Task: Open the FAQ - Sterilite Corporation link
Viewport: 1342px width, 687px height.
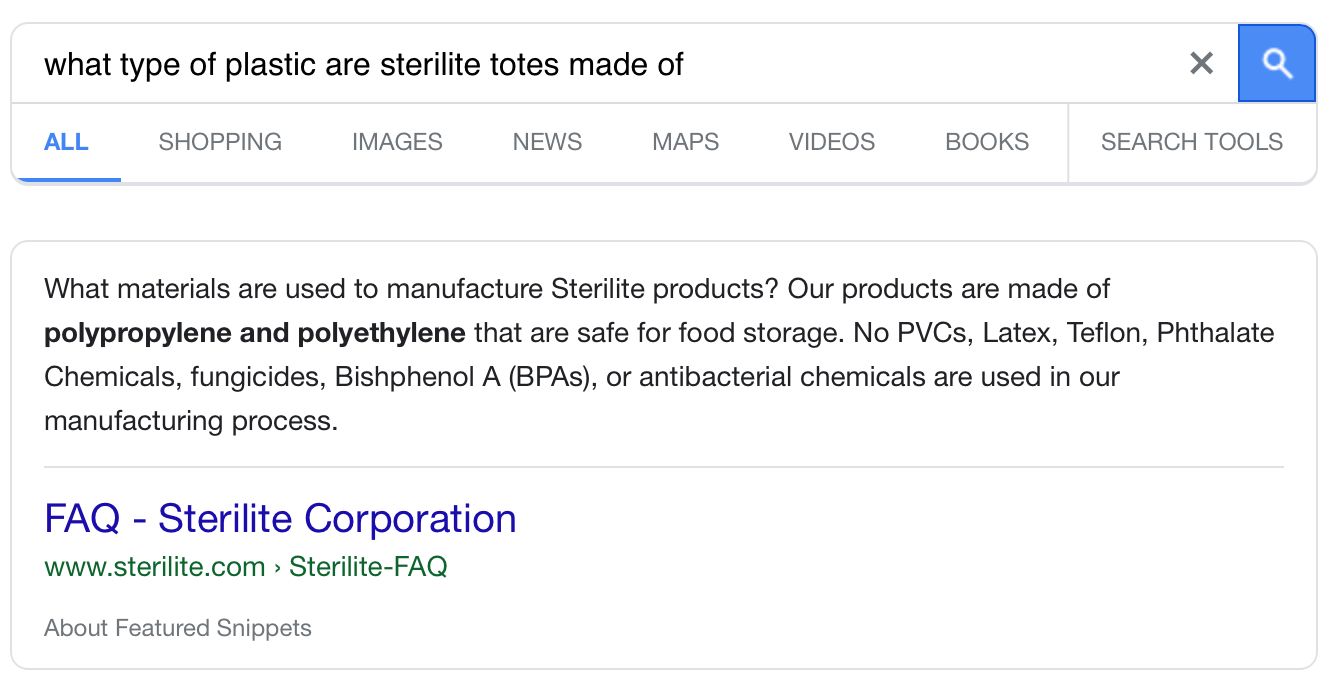Action: (280, 519)
